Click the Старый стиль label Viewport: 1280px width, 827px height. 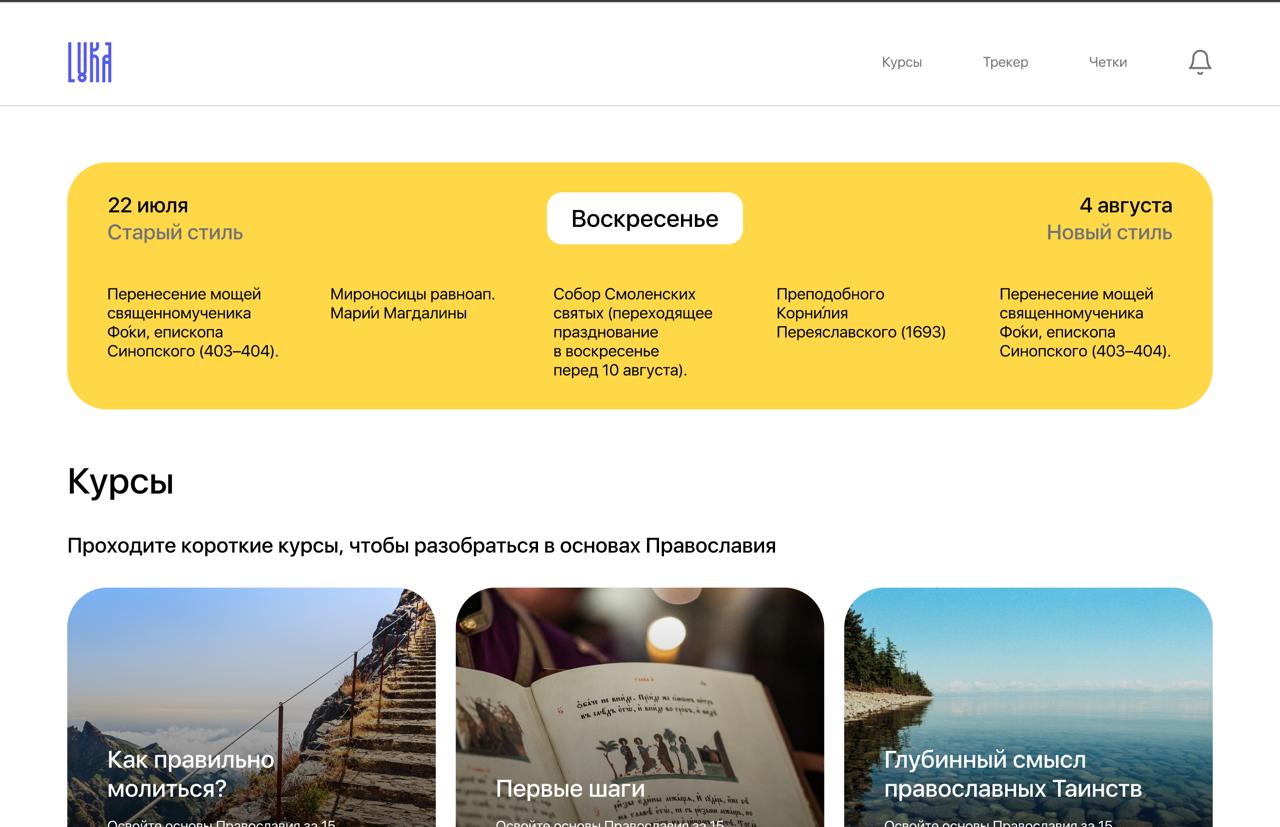point(175,233)
